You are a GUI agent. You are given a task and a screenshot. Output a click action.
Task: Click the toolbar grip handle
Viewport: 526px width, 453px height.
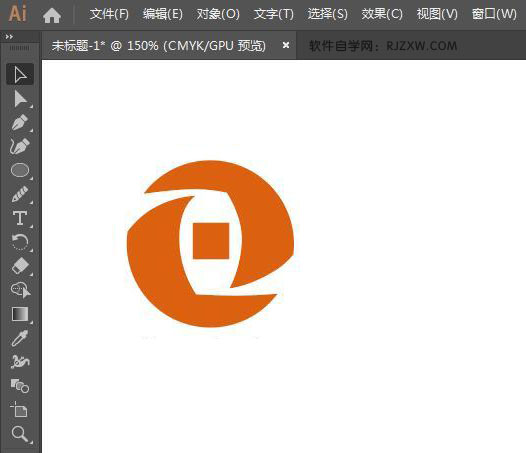19,49
